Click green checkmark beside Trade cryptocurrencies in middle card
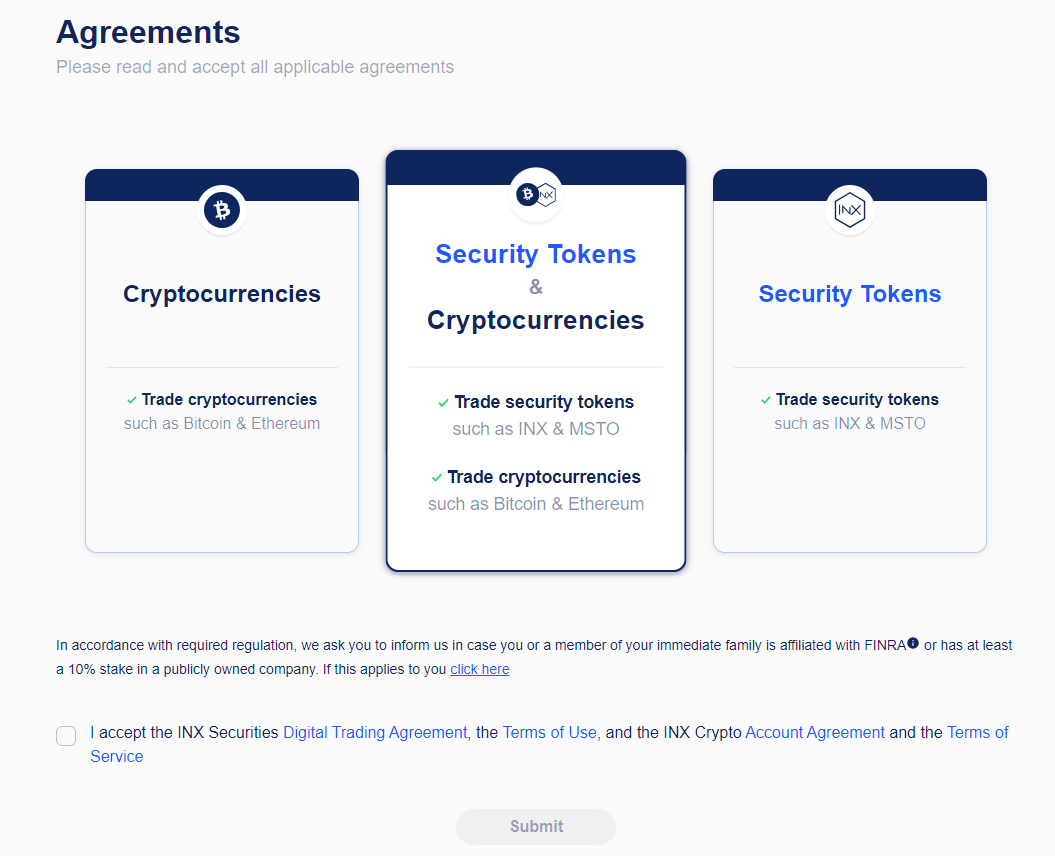Viewport: 1055px width, 856px height. click(437, 477)
